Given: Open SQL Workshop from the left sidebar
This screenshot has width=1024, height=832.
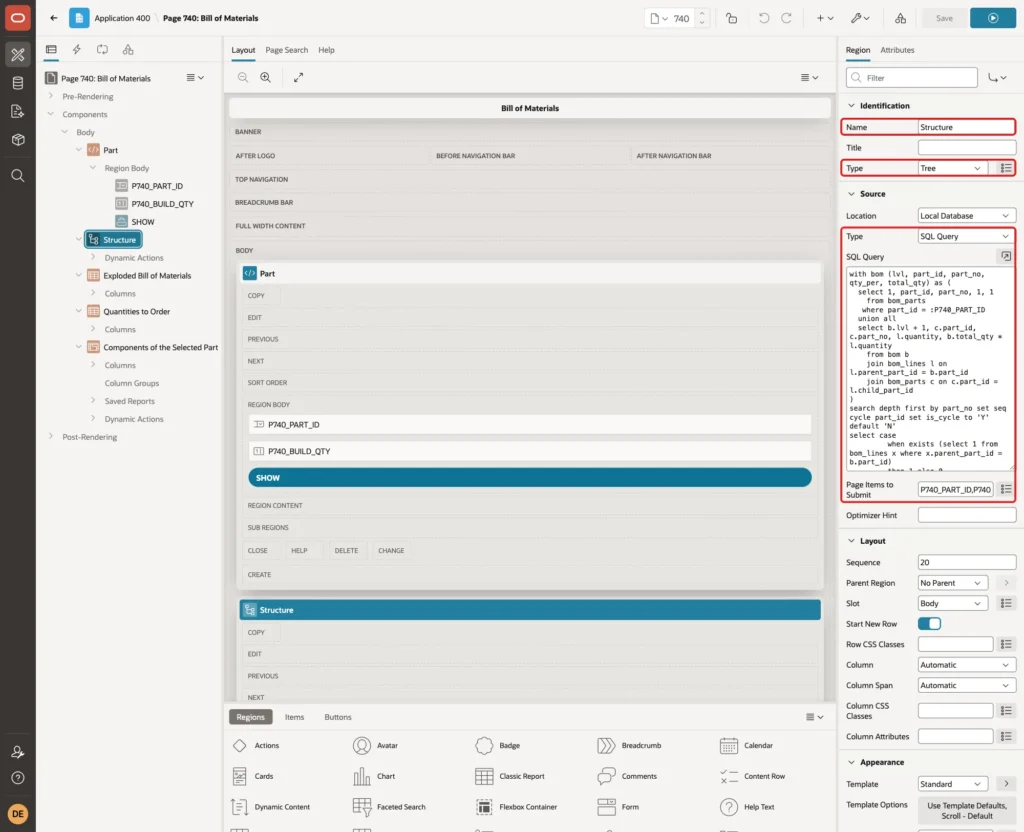Looking at the screenshot, I should (x=18, y=83).
